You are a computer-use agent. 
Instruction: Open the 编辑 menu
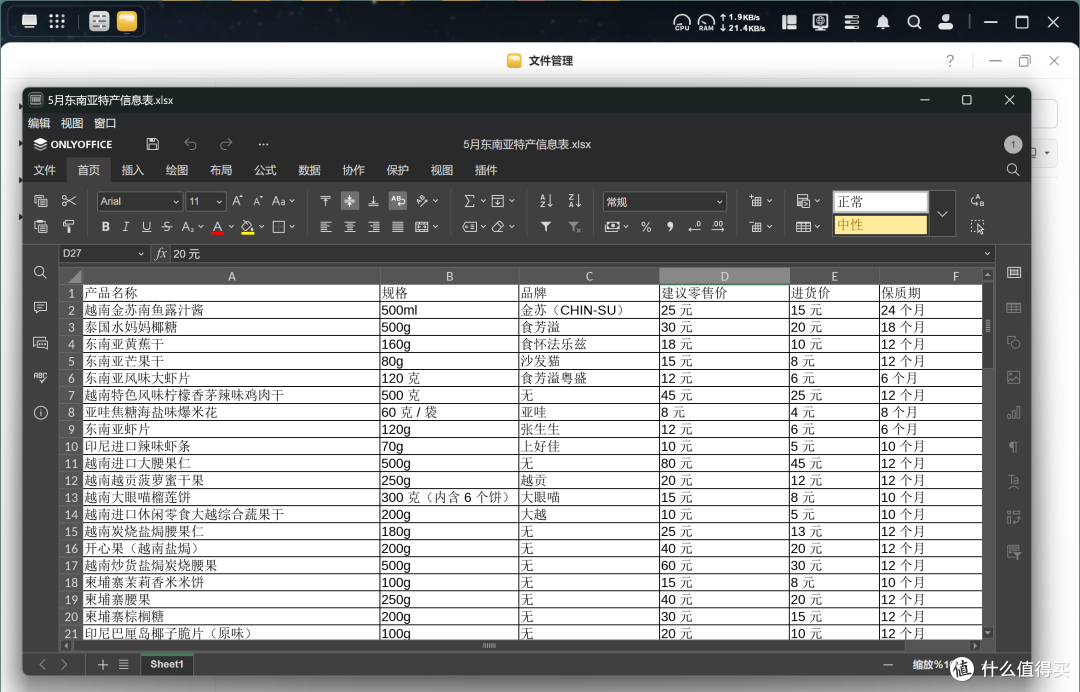coord(39,123)
